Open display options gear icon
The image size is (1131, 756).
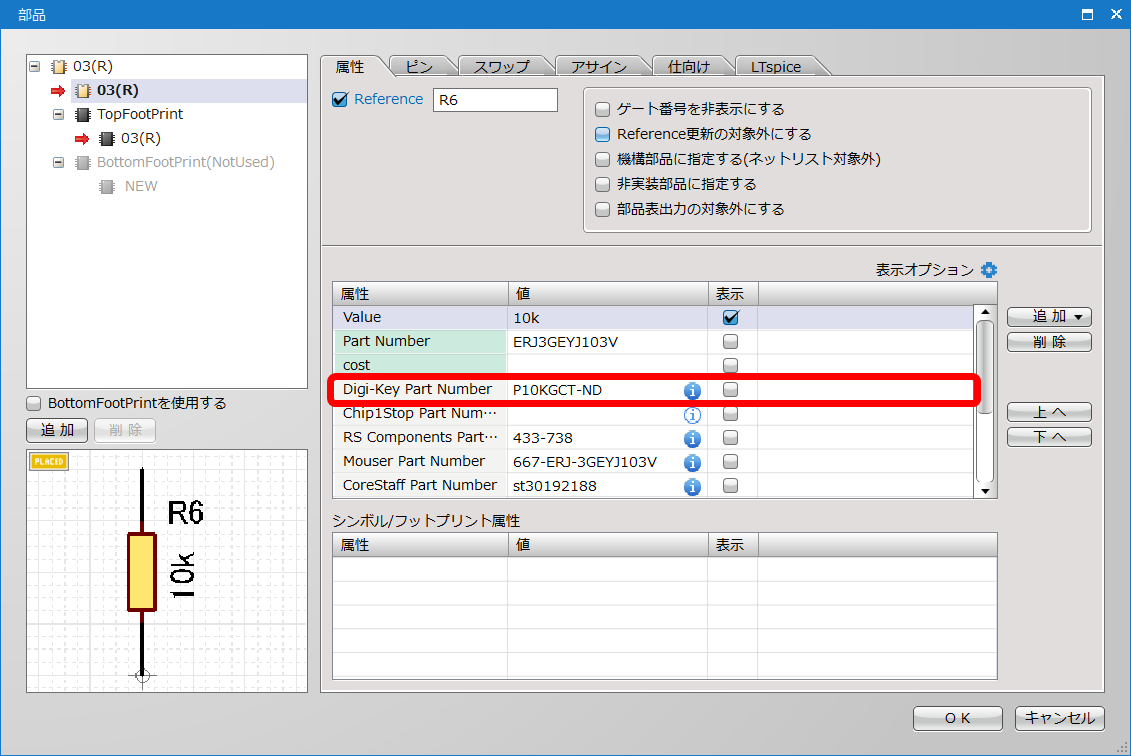click(x=989, y=270)
